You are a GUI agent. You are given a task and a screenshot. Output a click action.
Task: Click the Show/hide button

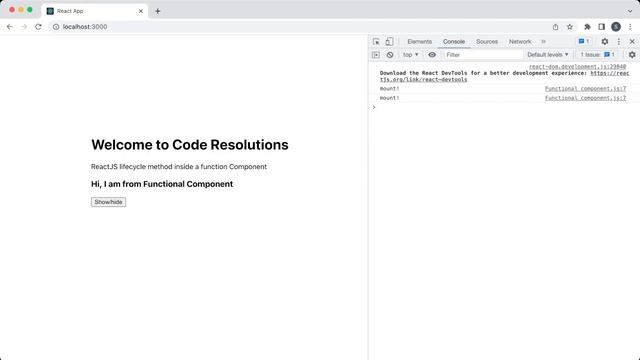coord(109,202)
